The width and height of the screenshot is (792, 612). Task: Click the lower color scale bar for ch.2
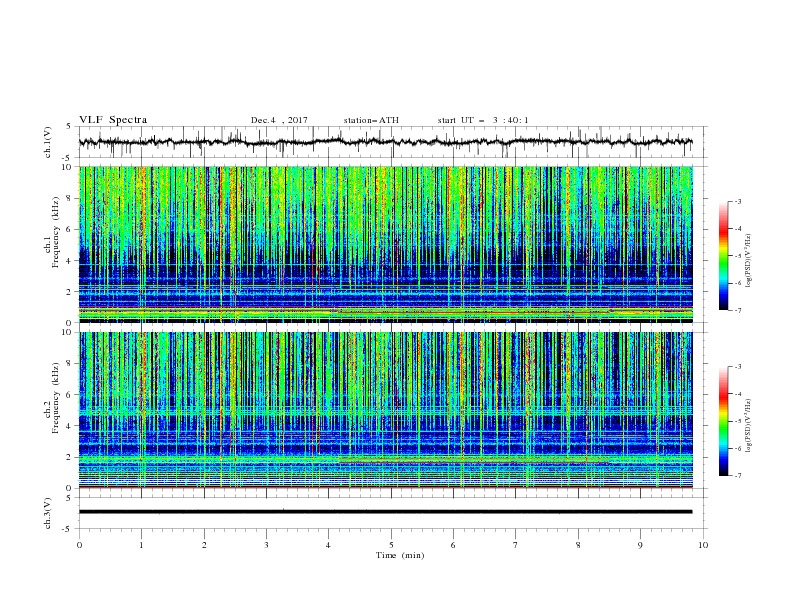point(724,421)
